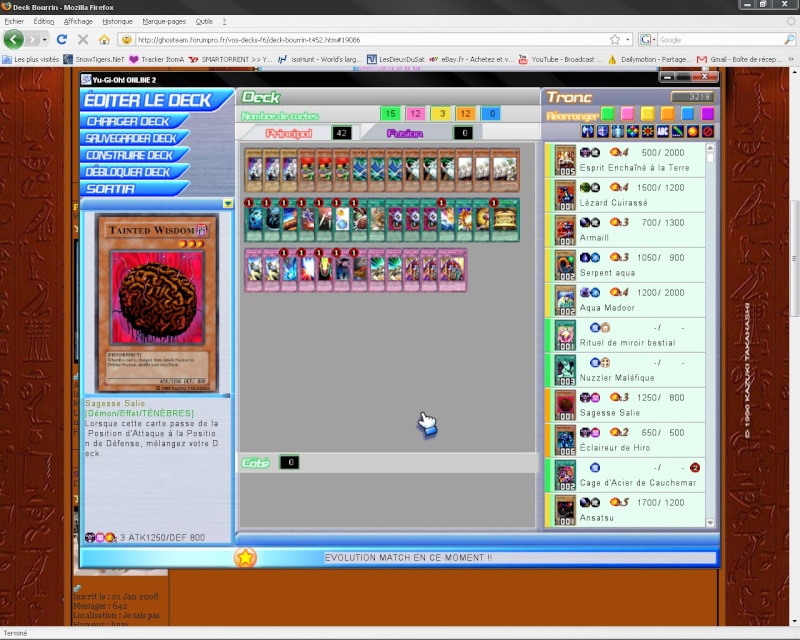Click the orange card count box showing 12
Image resolution: width=800 pixels, height=640 pixels.
coord(465,113)
